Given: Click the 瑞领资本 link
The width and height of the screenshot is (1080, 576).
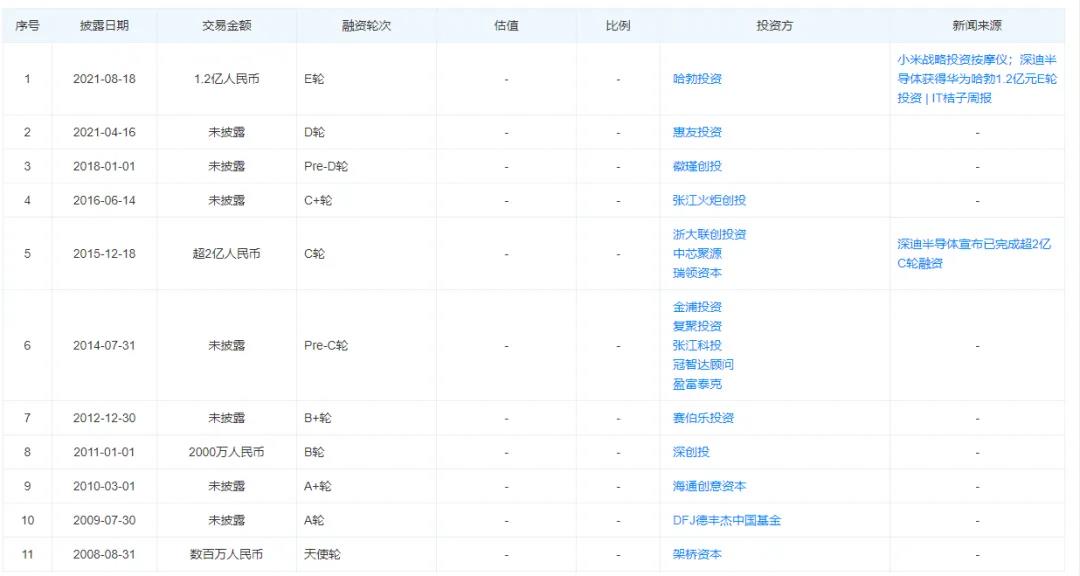Looking at the screenshot, I should [x=697, y=273].
